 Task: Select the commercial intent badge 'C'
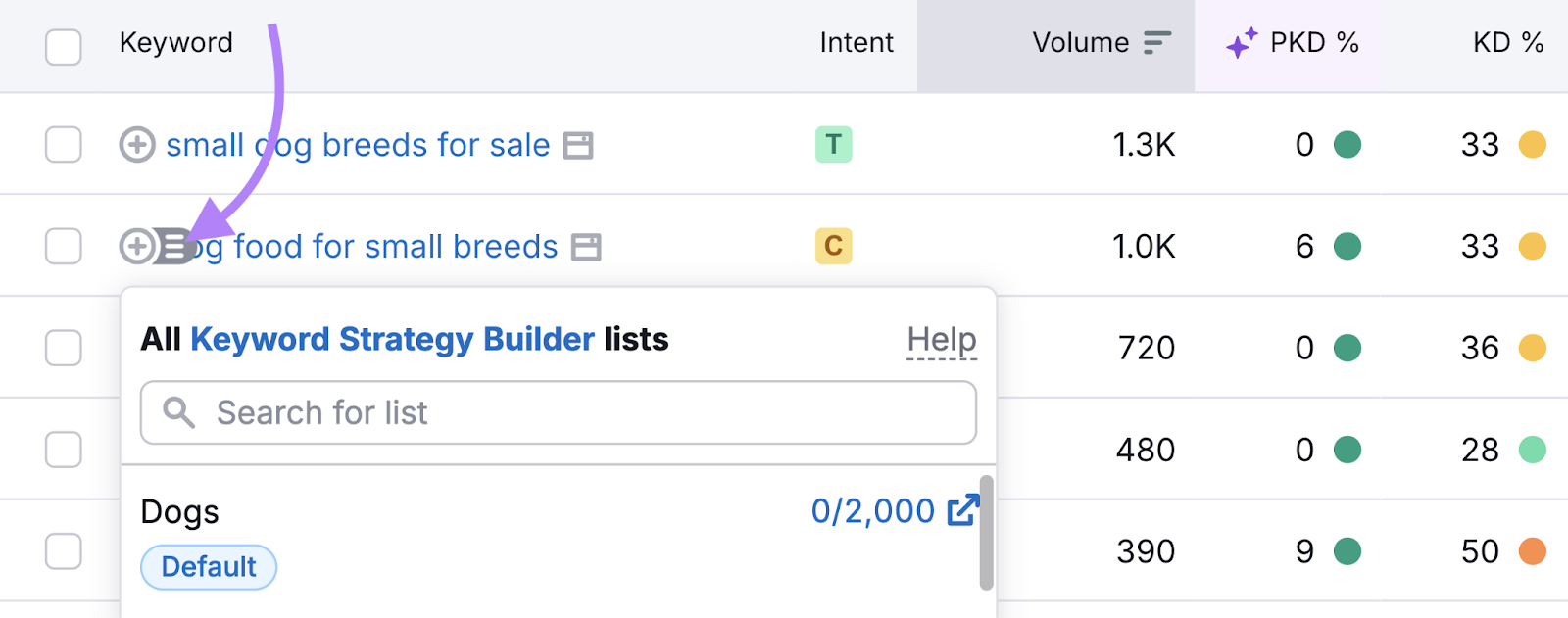point(833,246)
